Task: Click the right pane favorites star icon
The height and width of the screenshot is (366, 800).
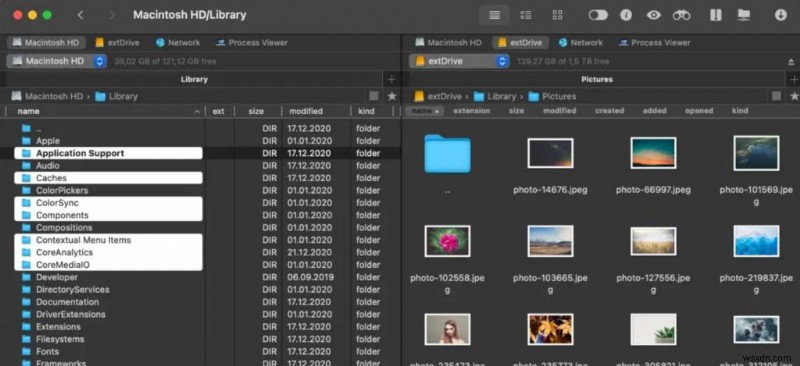Action: tap(794, 96)
